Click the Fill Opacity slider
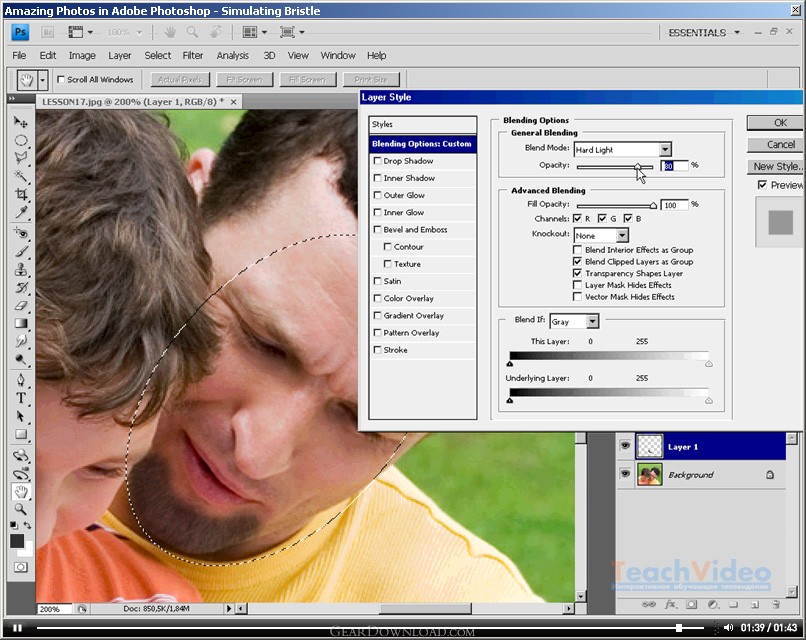This screenshot has height=640, width=806. [x=617, y=206]
